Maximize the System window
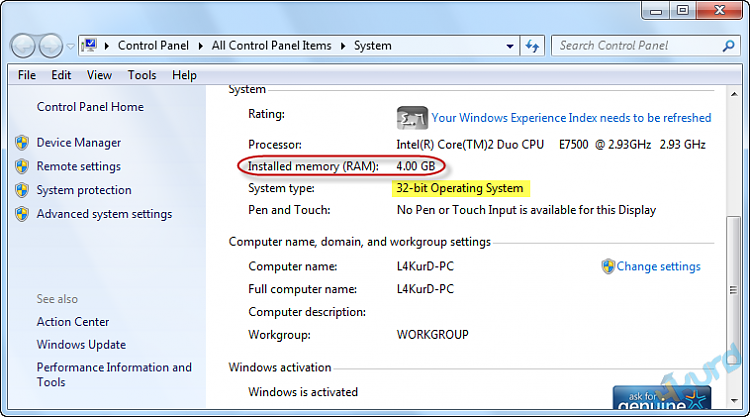Viewport: 750px width, 417px height. tap(683, 11)
